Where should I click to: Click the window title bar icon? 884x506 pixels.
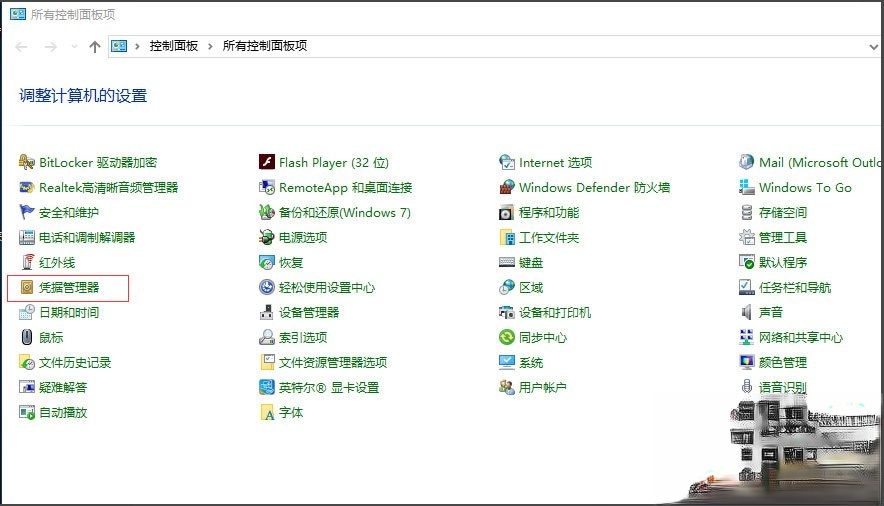click(18, 14)
